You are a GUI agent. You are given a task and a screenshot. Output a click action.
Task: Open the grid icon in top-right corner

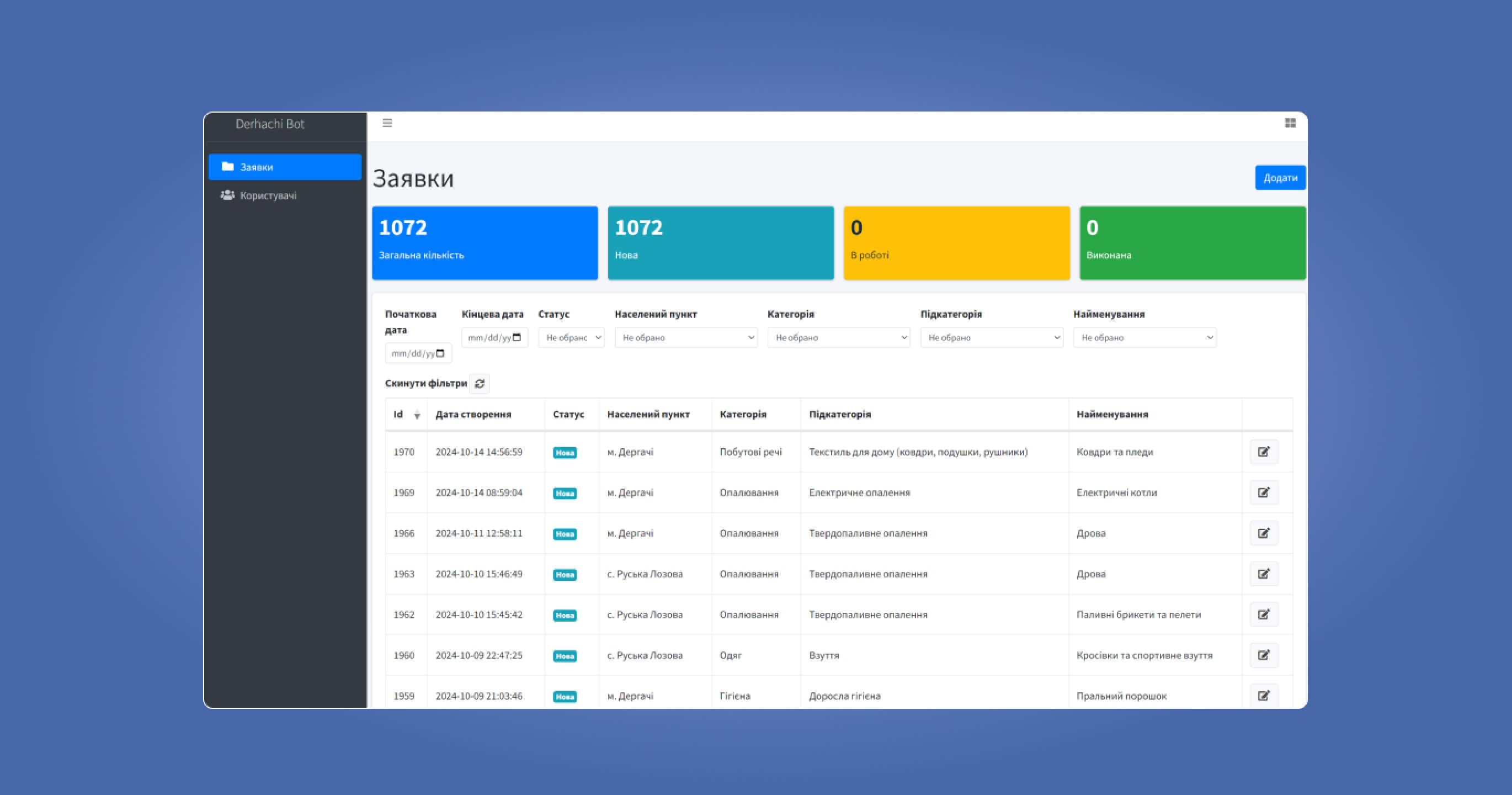tap(1290, 123)
